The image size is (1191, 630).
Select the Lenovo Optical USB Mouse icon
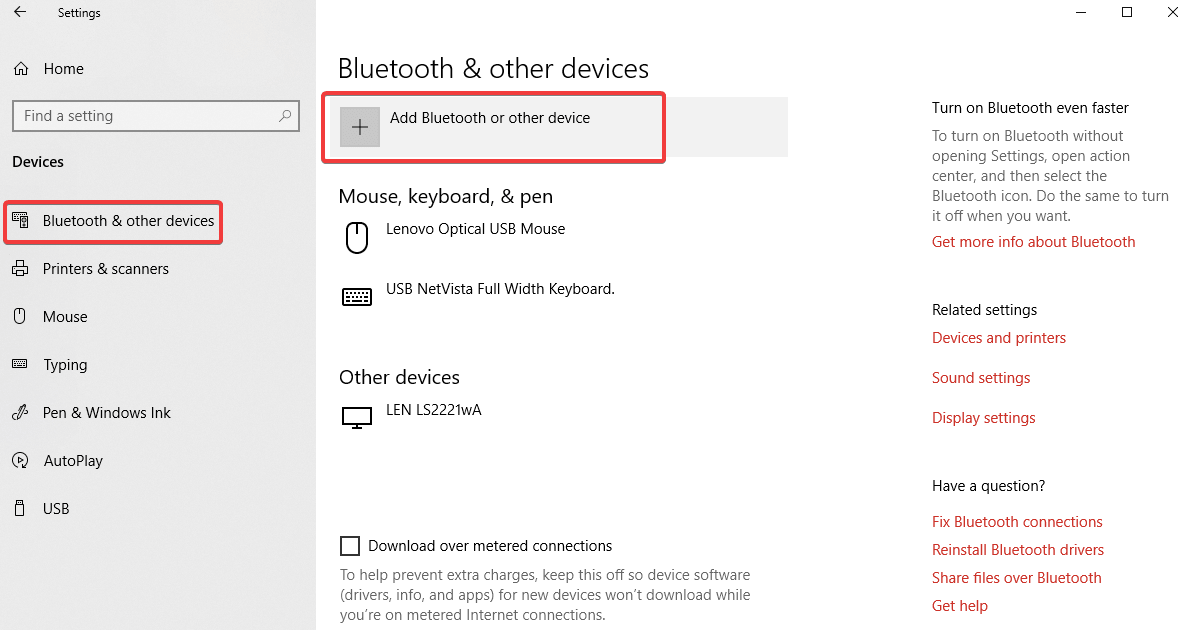[357, 238]
